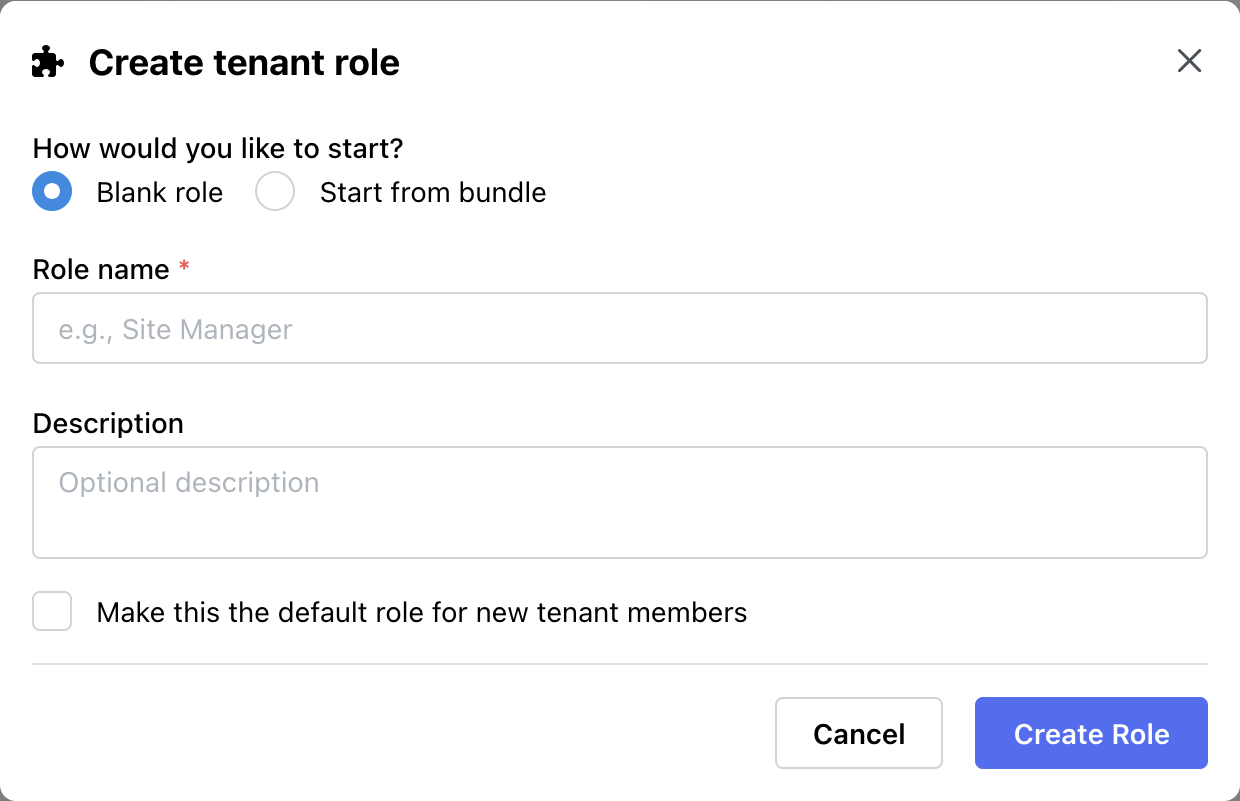Screen dimensions: 1240x801
Task: Click the Create tenant role dialog title
Action: point(244,62)
